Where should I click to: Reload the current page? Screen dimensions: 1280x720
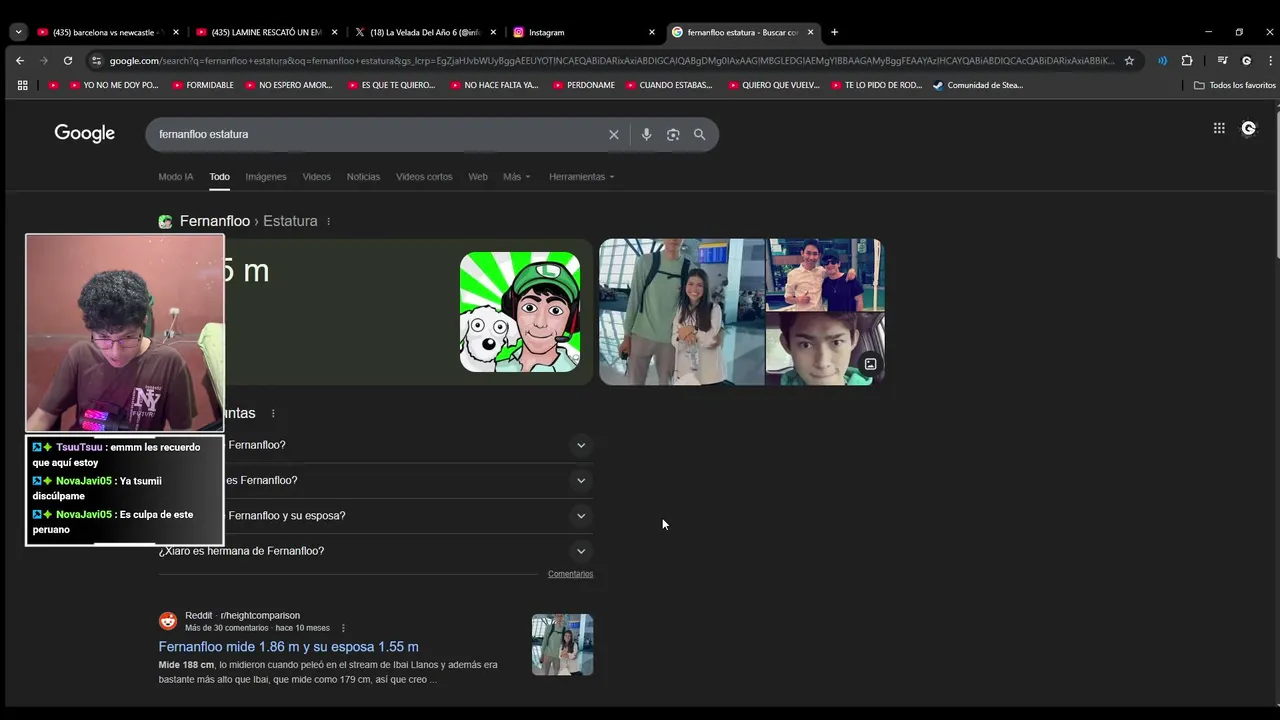68,60
